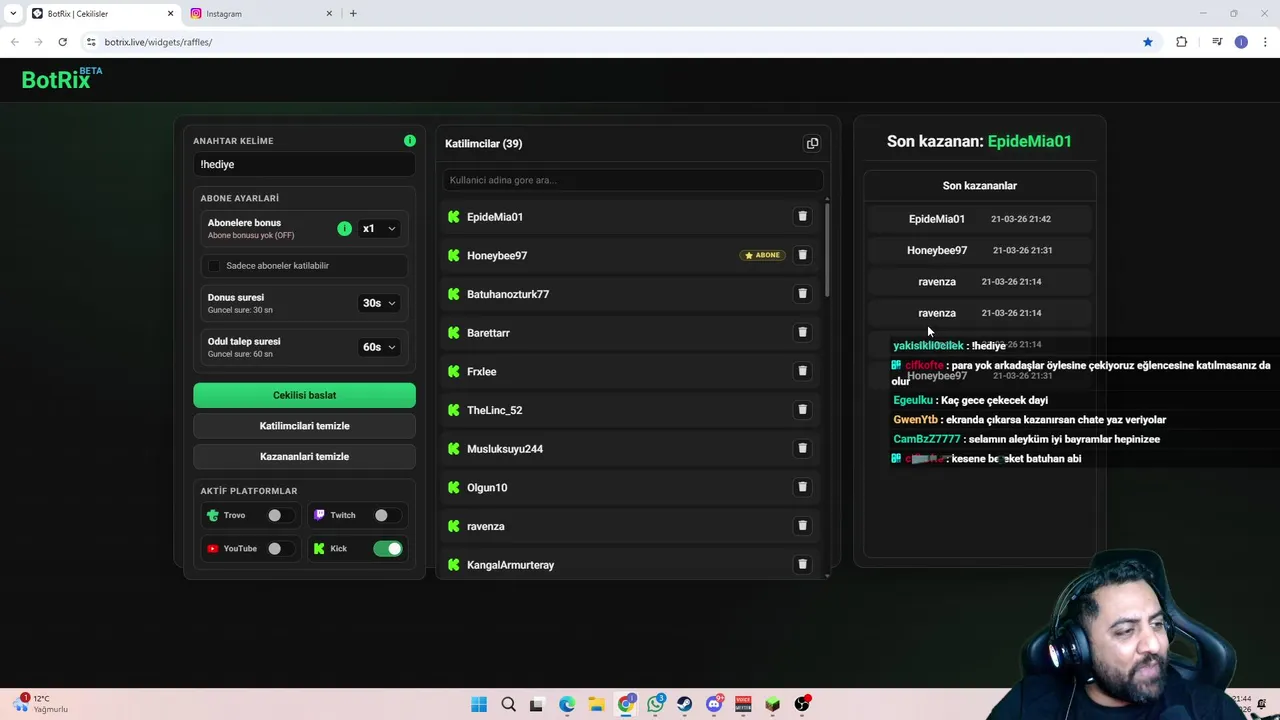Screen dimensions: 1280x720
Task: Click EpideMia01 21:42 winner entry
Action: point(980,219)
